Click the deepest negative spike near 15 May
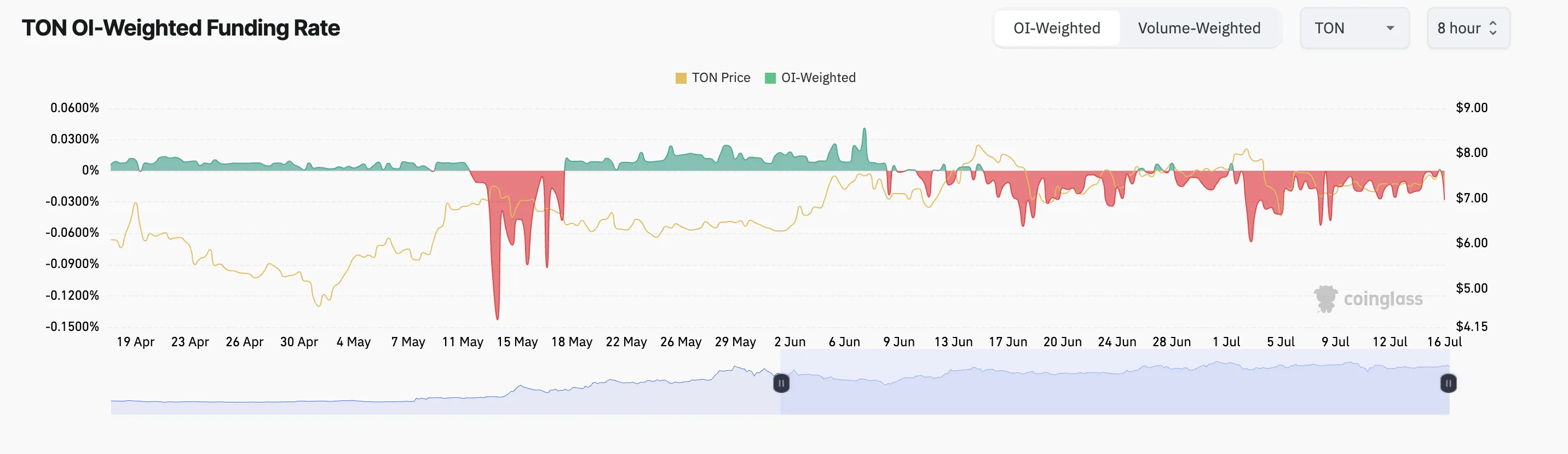Screen dimensions: 1568x454 pyautogui.click(x=497, y=316)
